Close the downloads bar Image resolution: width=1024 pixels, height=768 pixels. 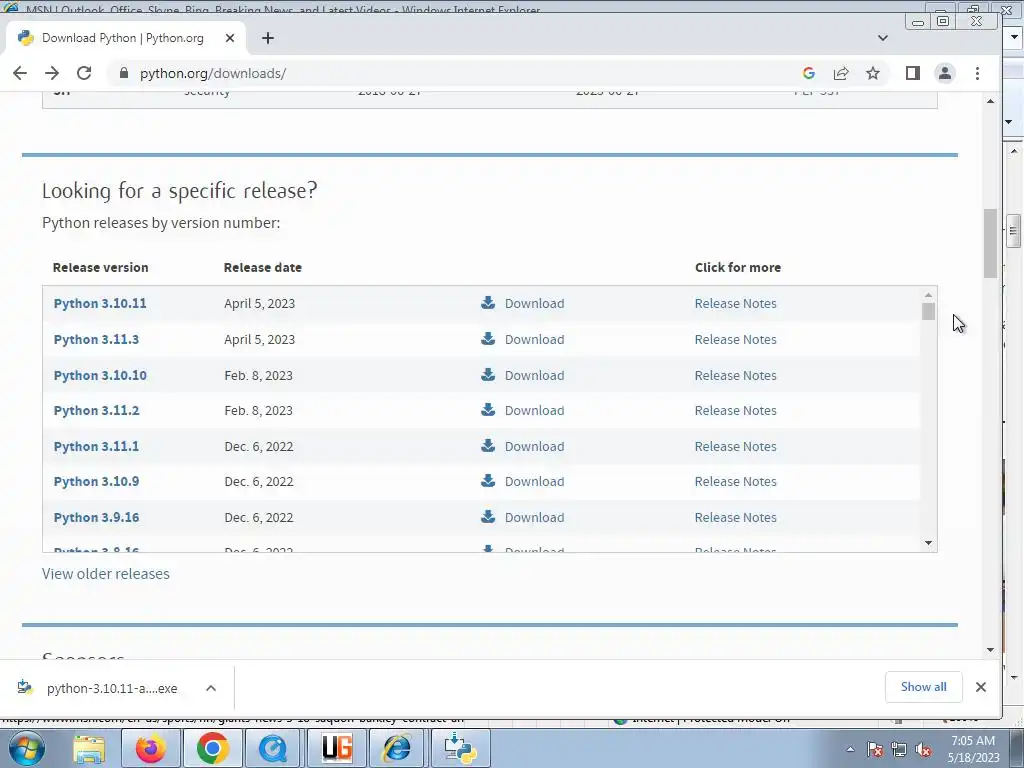point(981,687)
